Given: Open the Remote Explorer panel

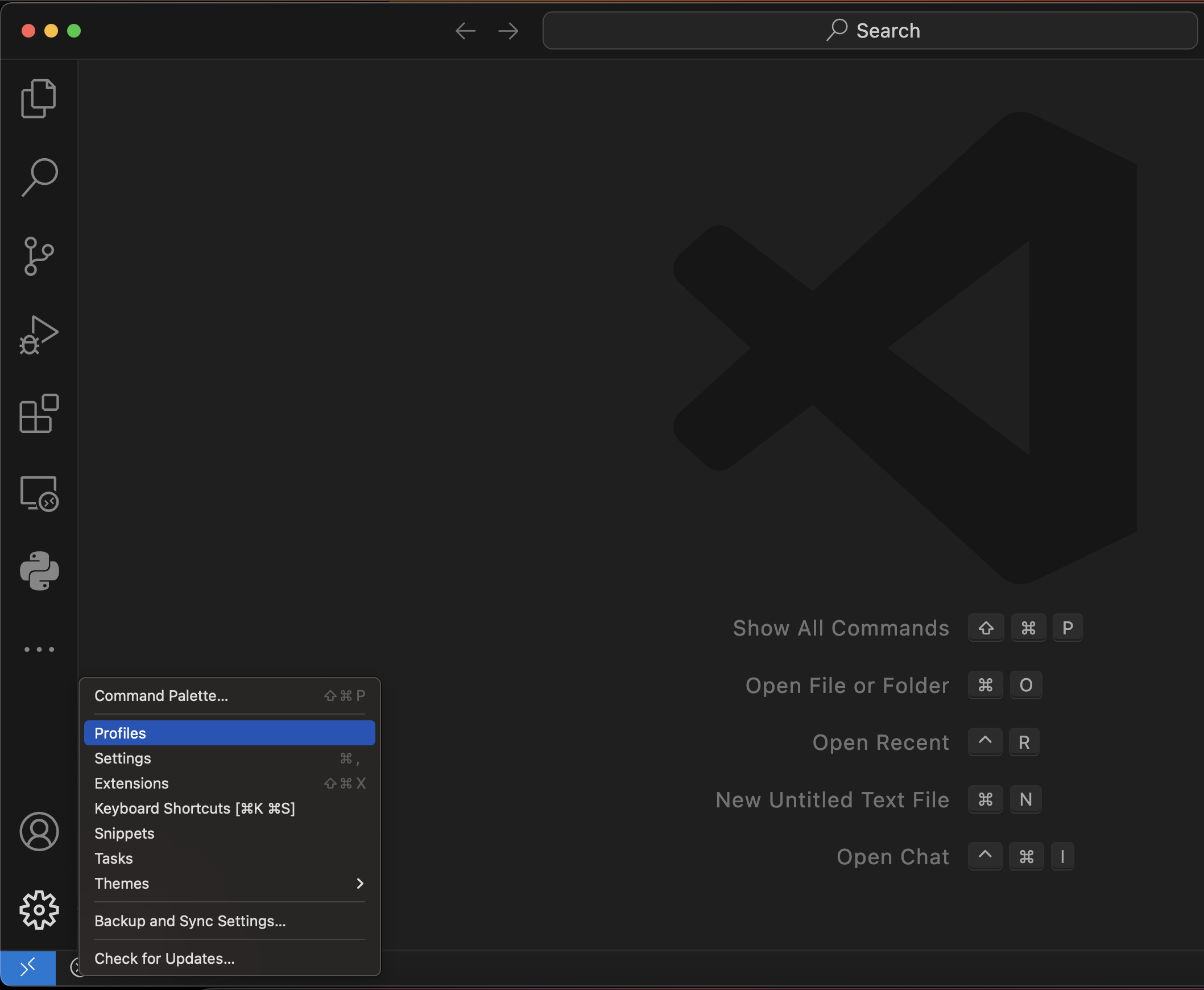Looking at the screenshot, I should point(39,493).
